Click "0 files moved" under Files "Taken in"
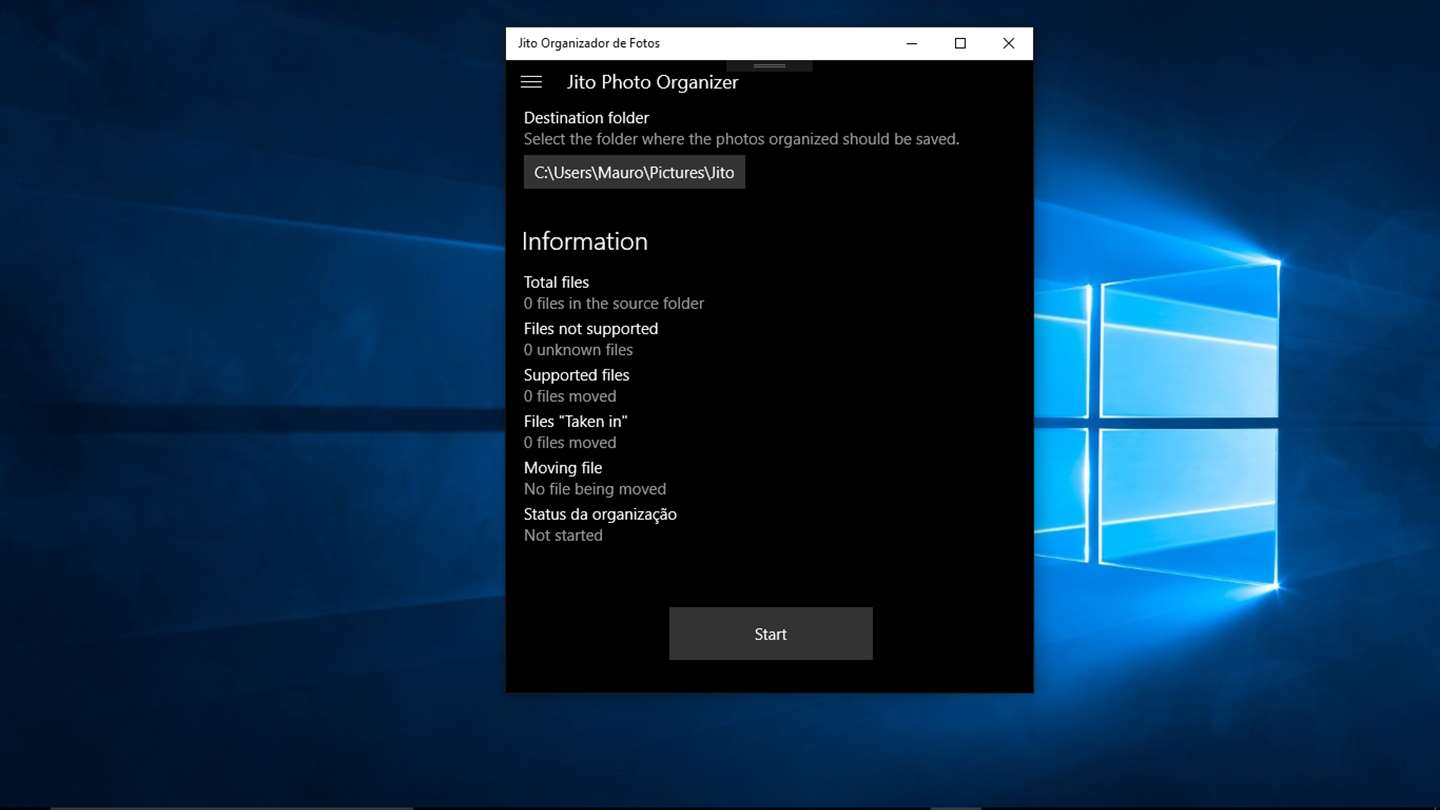This screenshot has width=1440, height=810. (570, 442)
